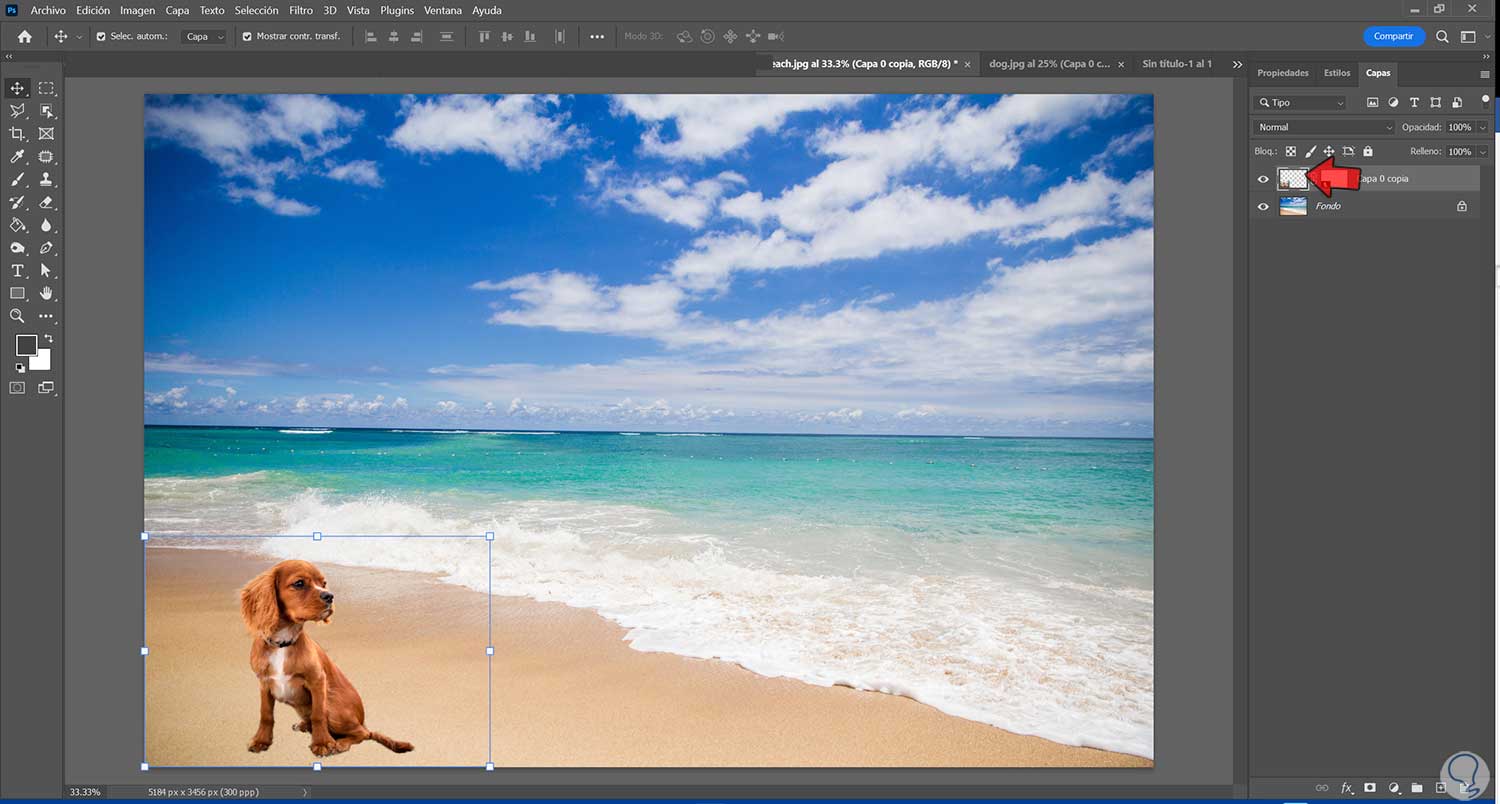Select the Crop tool
The image size is (1500, 804).
tap(17, 134)
